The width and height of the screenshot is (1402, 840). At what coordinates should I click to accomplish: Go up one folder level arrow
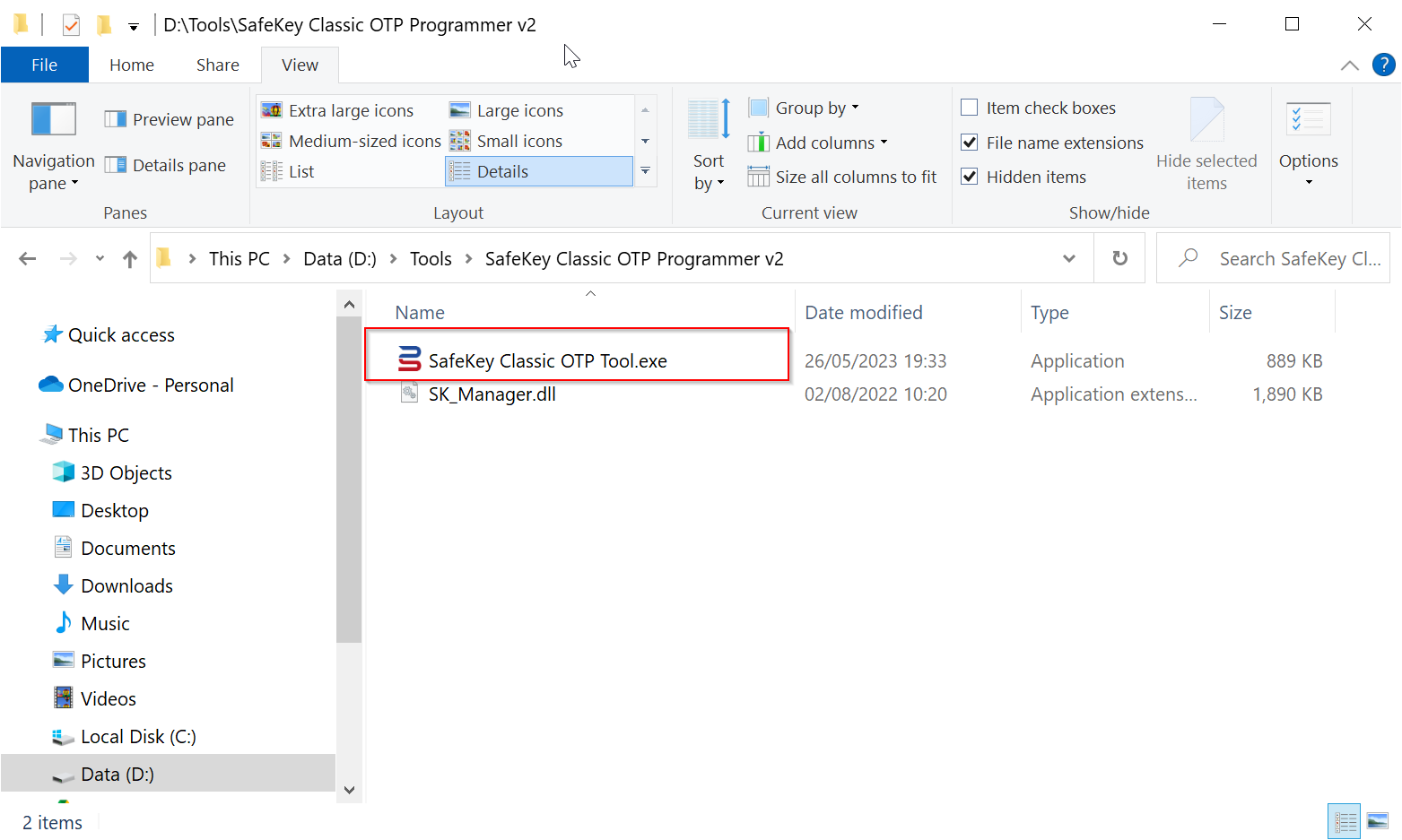[130, 259]
